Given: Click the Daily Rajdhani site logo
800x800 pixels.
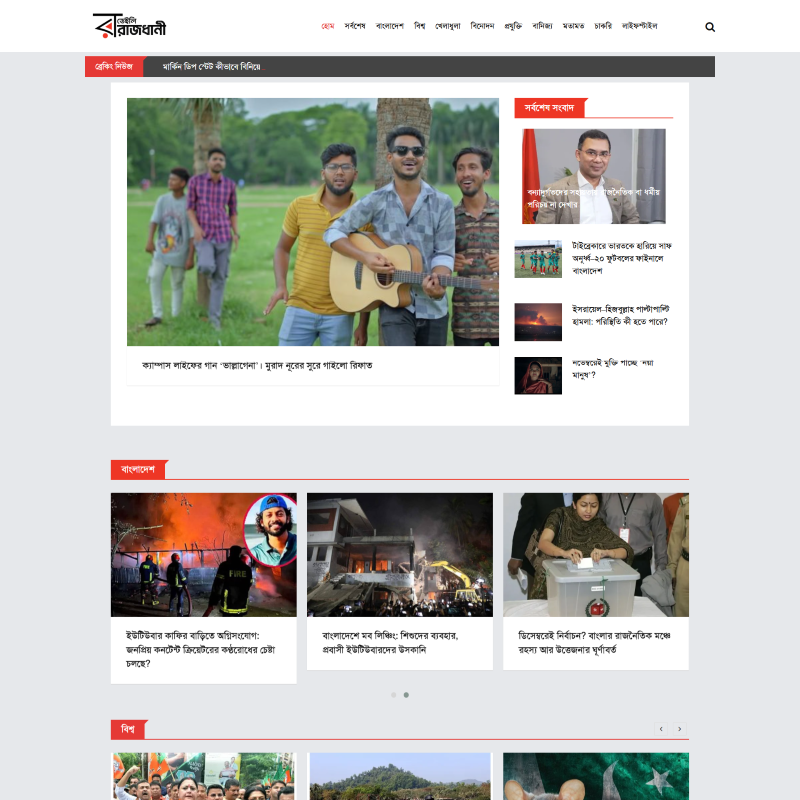Looking at the screenshot, I should [x=129, y=26].
